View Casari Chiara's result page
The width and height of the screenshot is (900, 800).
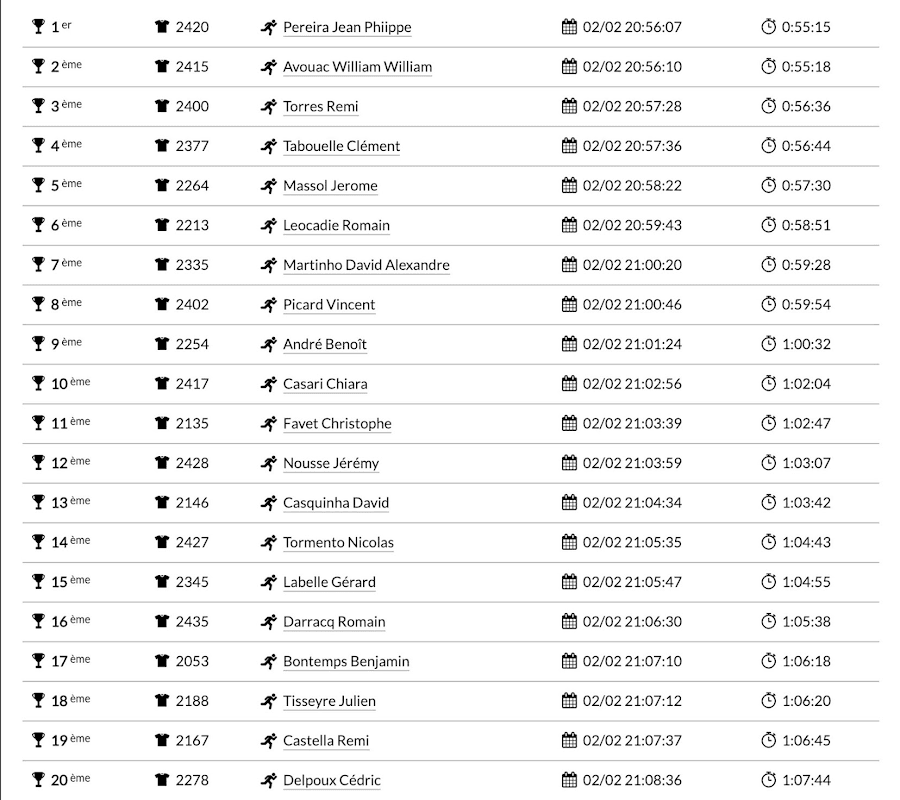pyautogui.click(x=325, y=384)
